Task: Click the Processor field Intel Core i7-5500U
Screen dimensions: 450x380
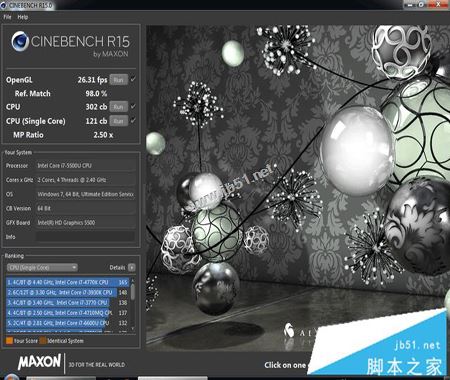Action: [85, 165]
